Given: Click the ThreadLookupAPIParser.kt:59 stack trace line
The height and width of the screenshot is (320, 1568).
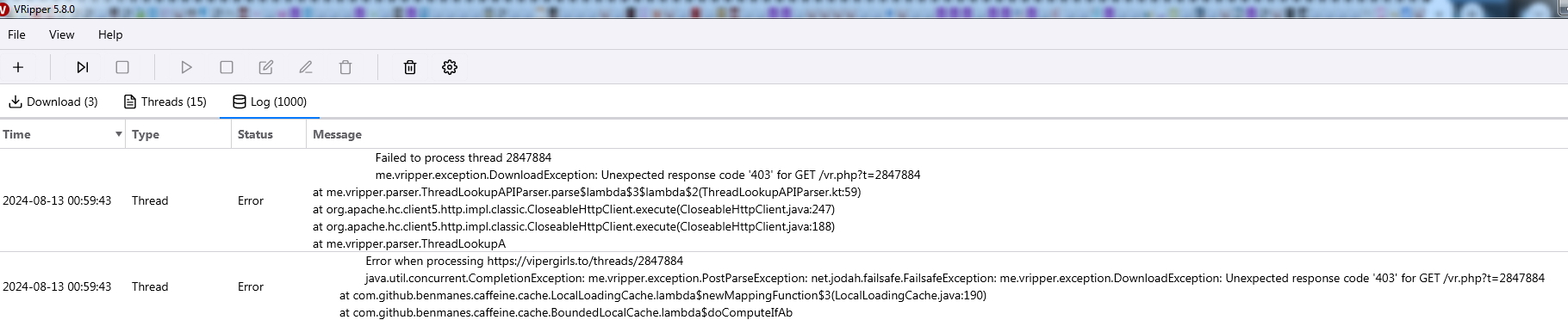Looking at the screenshot, I should pos(587,192).
